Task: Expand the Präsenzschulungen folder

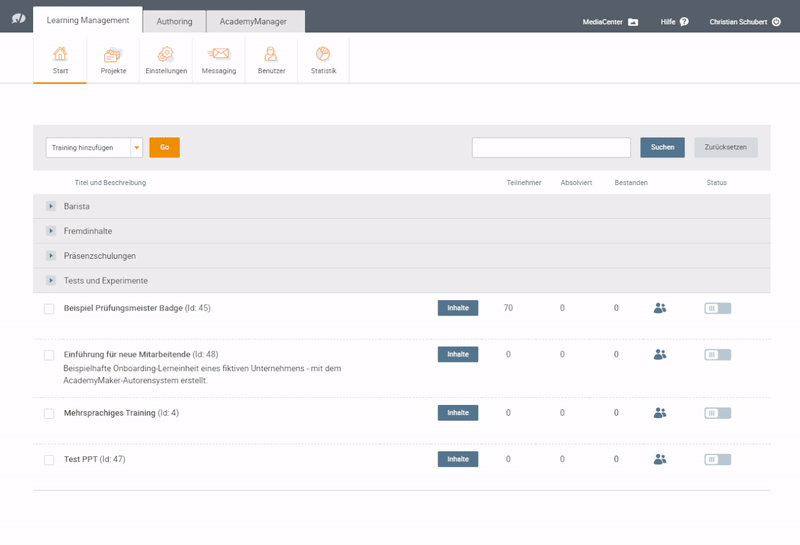Action: [51, 256]
